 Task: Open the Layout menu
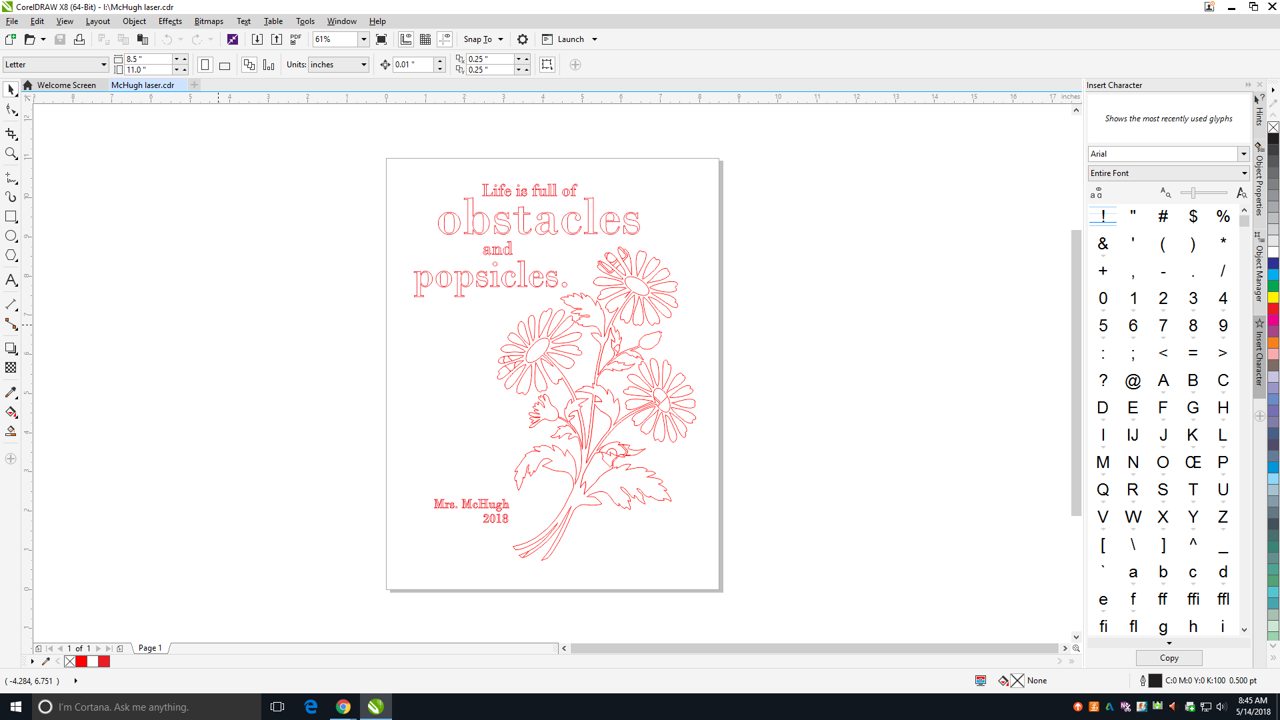click(98, 21)
